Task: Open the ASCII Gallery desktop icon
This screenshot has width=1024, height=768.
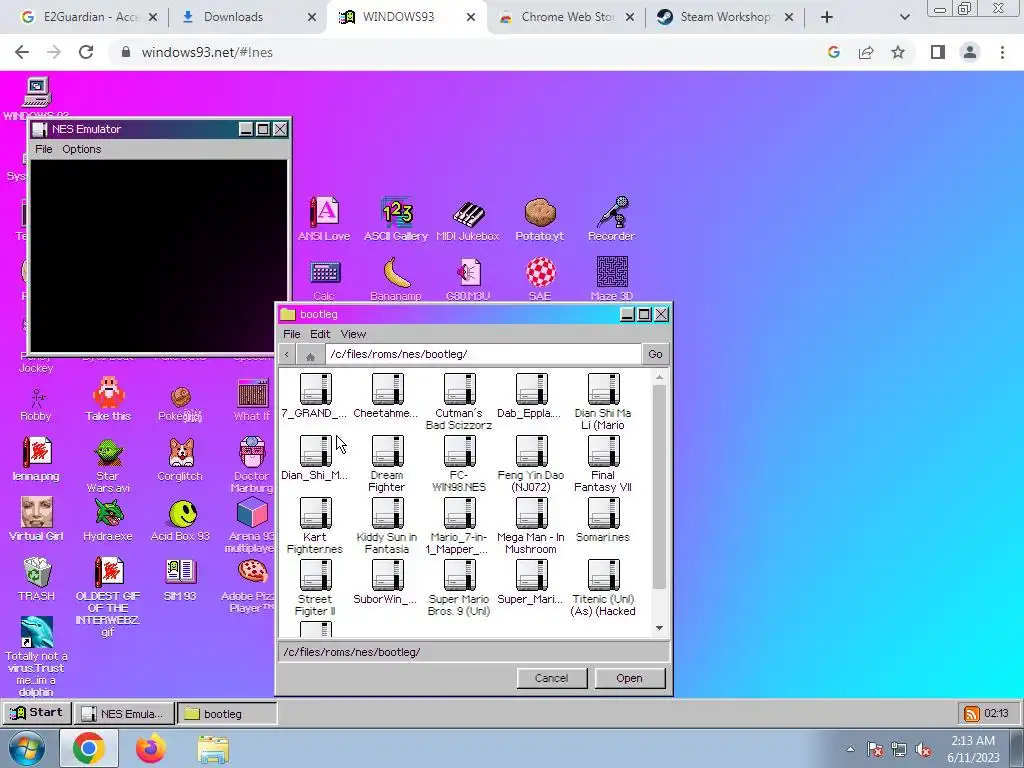Action: pyautogui.click(x=396, y=219)
